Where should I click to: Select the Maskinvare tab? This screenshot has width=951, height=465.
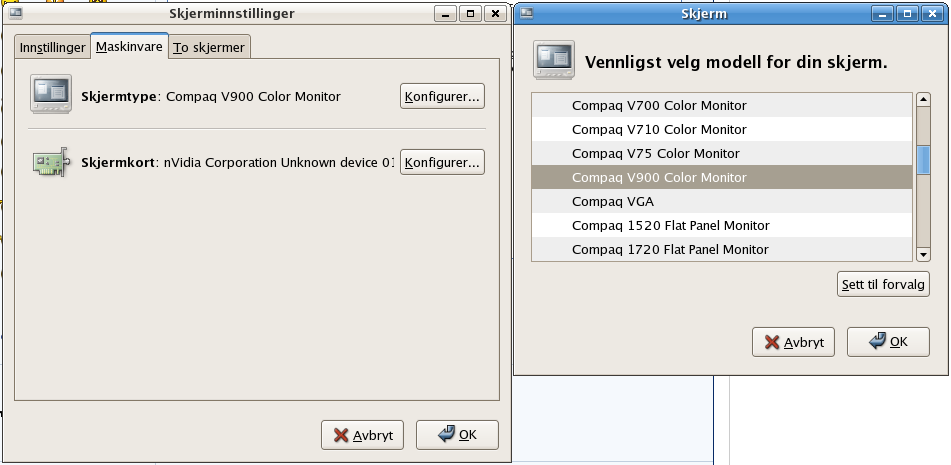pos(129,46)
